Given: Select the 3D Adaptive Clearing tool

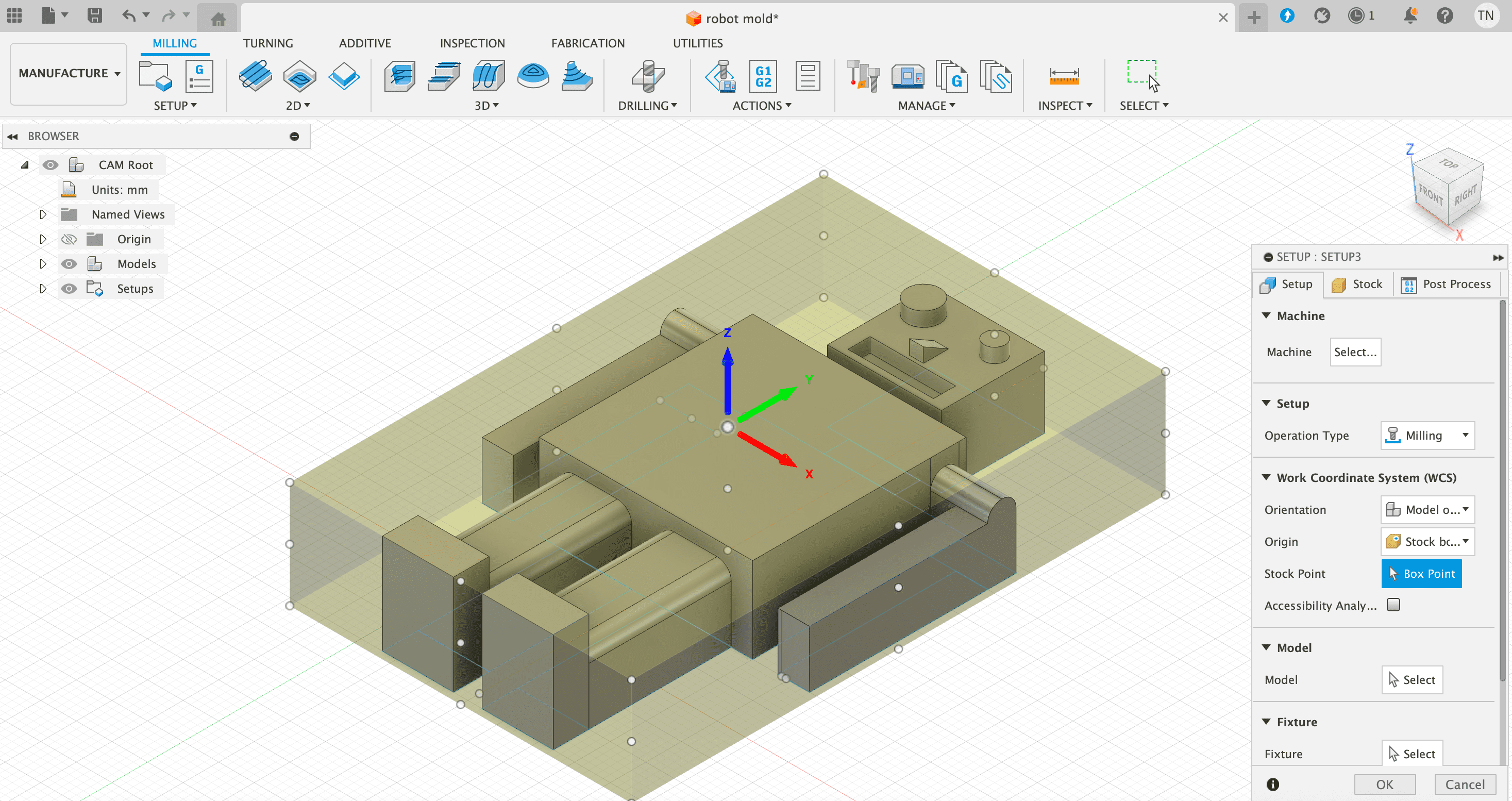Looking at the screenshot, I should pos(400,76).
